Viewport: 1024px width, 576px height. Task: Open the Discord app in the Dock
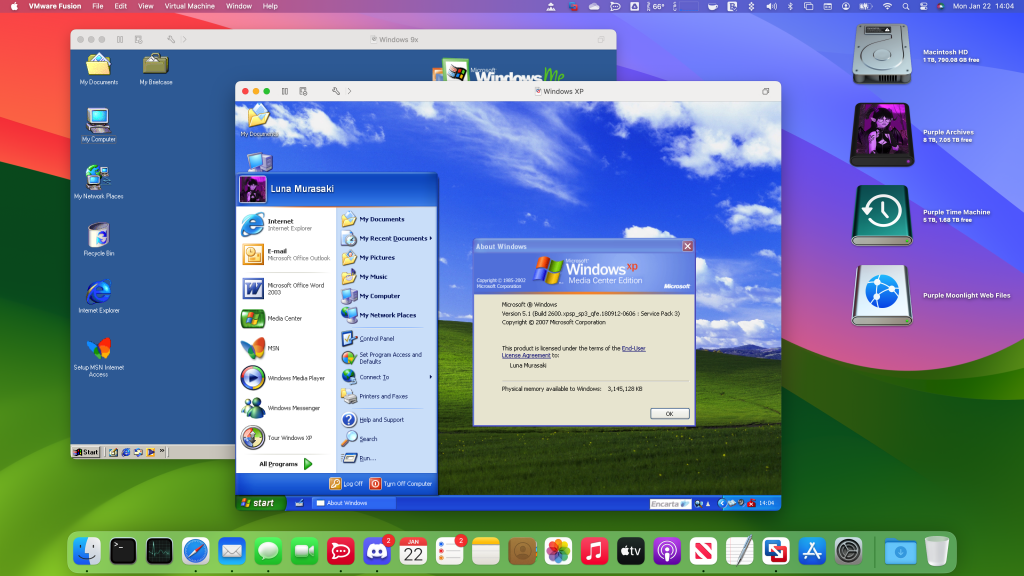pos(376,551)
